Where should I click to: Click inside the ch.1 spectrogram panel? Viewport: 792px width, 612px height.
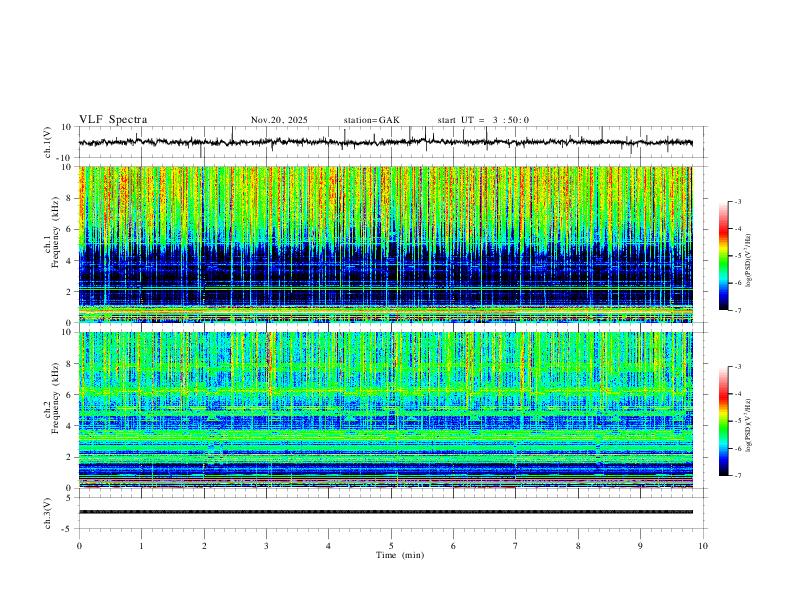coord(385,244)
